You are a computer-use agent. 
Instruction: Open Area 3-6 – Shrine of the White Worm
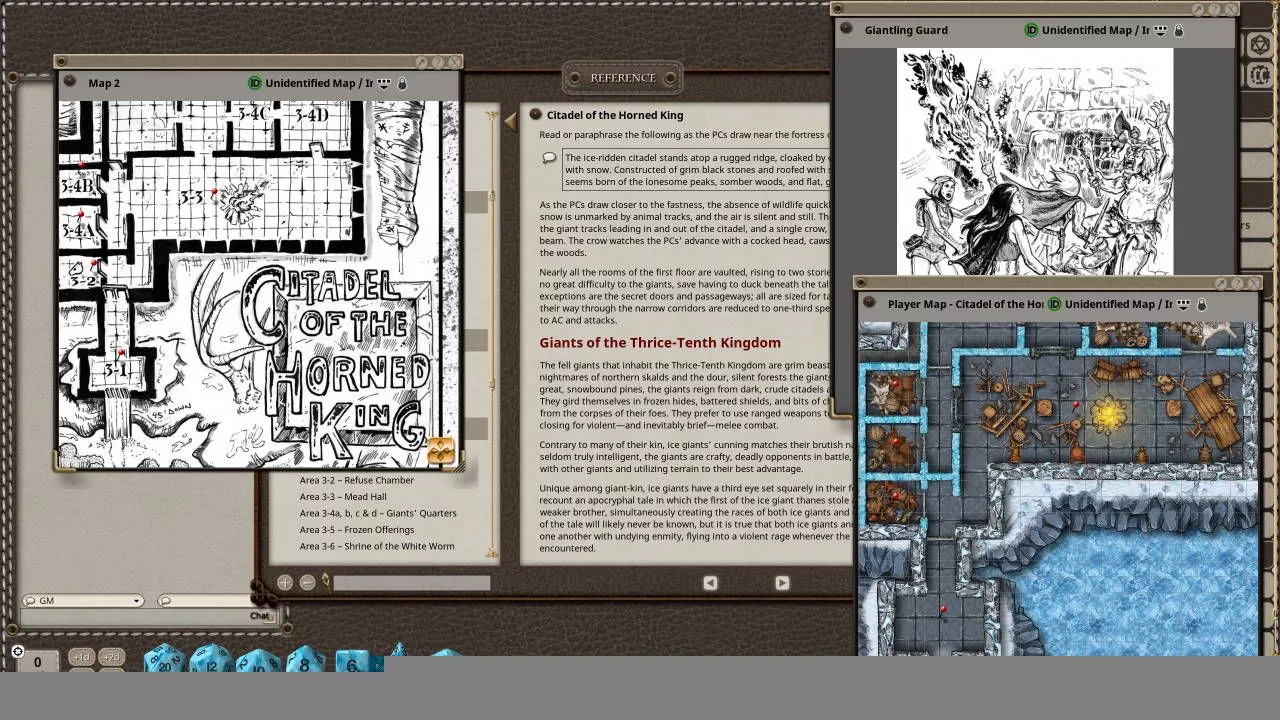click(x=377, y=546)
